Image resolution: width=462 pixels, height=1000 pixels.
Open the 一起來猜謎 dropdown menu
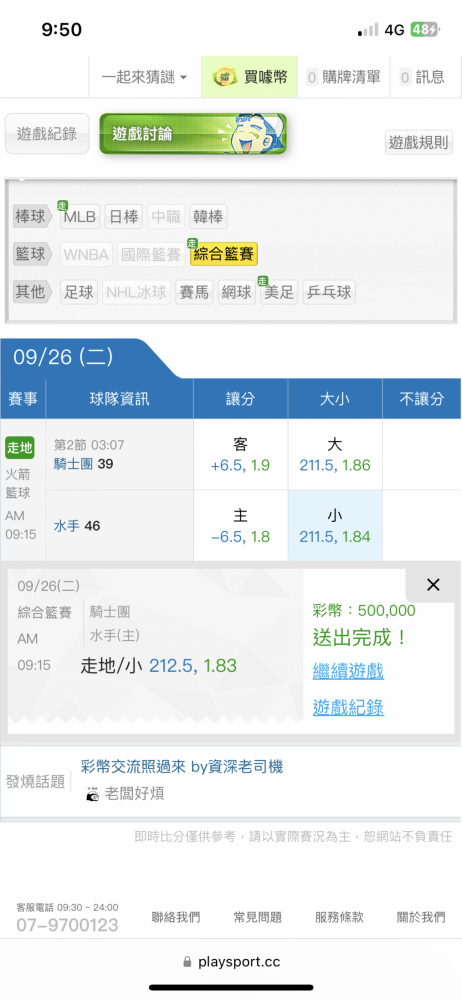point(145,77)
